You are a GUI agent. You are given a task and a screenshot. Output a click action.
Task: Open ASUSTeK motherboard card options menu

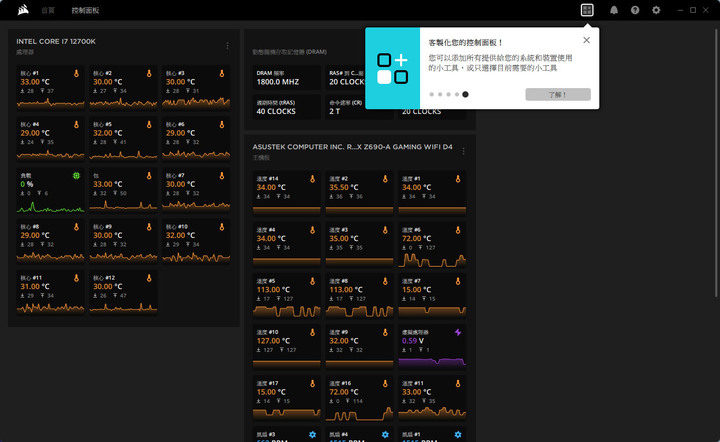click(x=463, y=151)
